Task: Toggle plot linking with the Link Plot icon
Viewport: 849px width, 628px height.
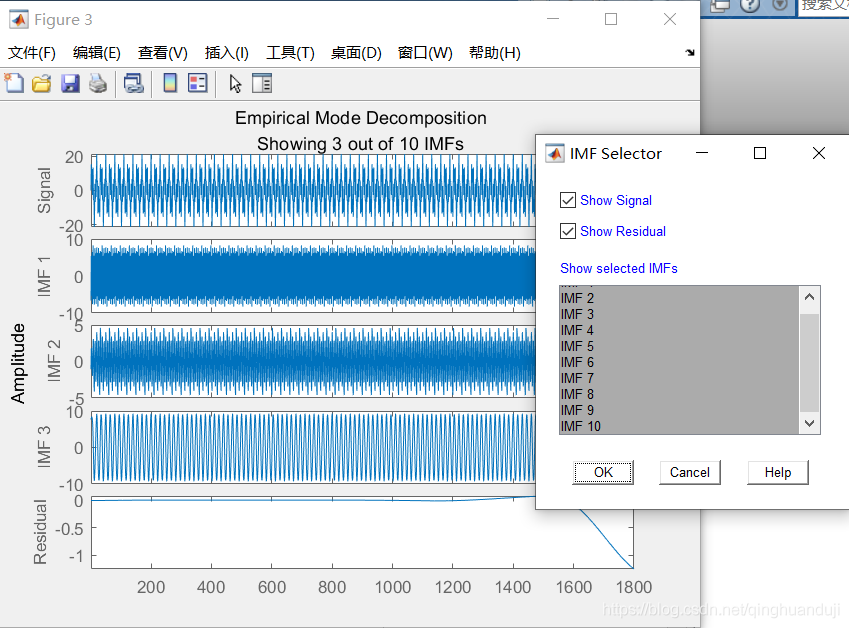Action: [134, 83]
